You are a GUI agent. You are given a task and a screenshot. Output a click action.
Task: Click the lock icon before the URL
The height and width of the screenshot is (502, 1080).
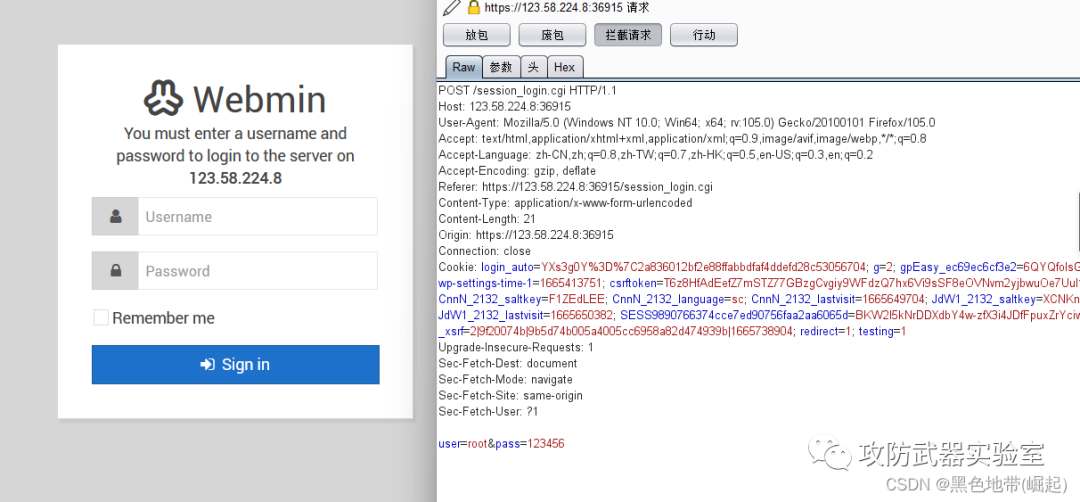coord(473,8)
